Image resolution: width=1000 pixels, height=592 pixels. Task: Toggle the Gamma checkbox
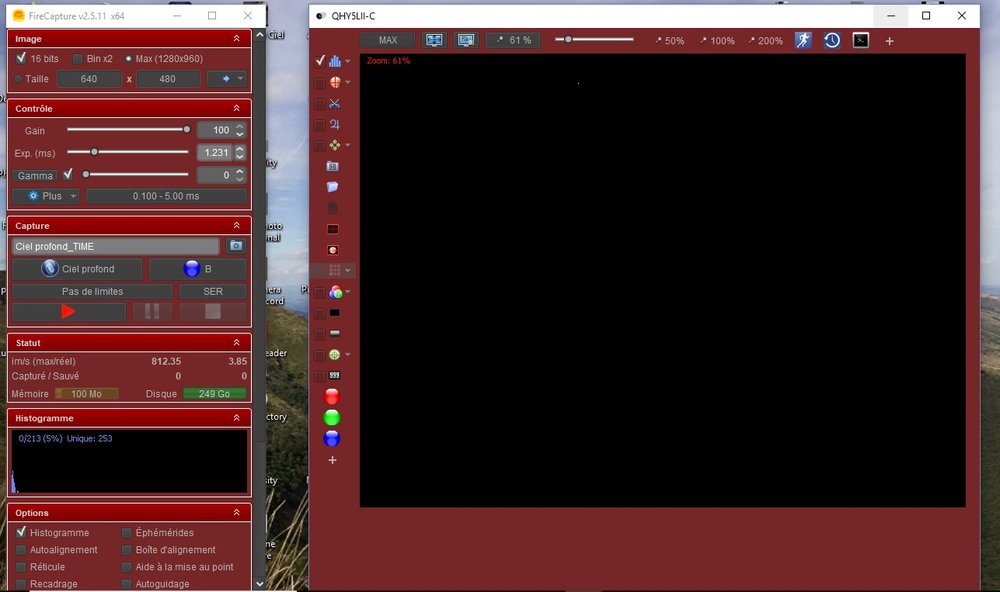68,174
